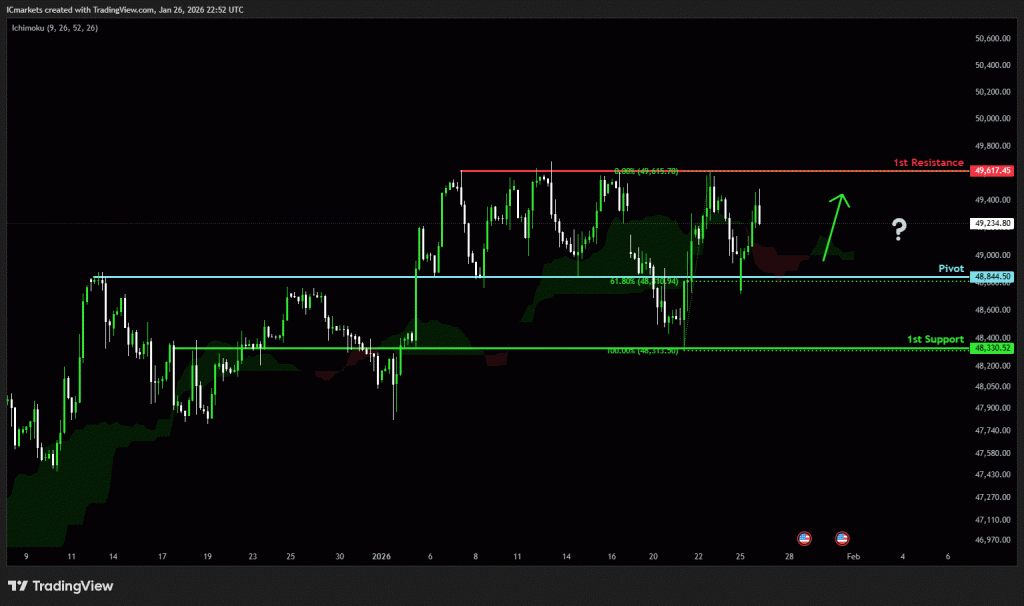The width and height of the screenshot is (1024, 606).
Task: Select the green upward arrow drawing
Action: 835,226
